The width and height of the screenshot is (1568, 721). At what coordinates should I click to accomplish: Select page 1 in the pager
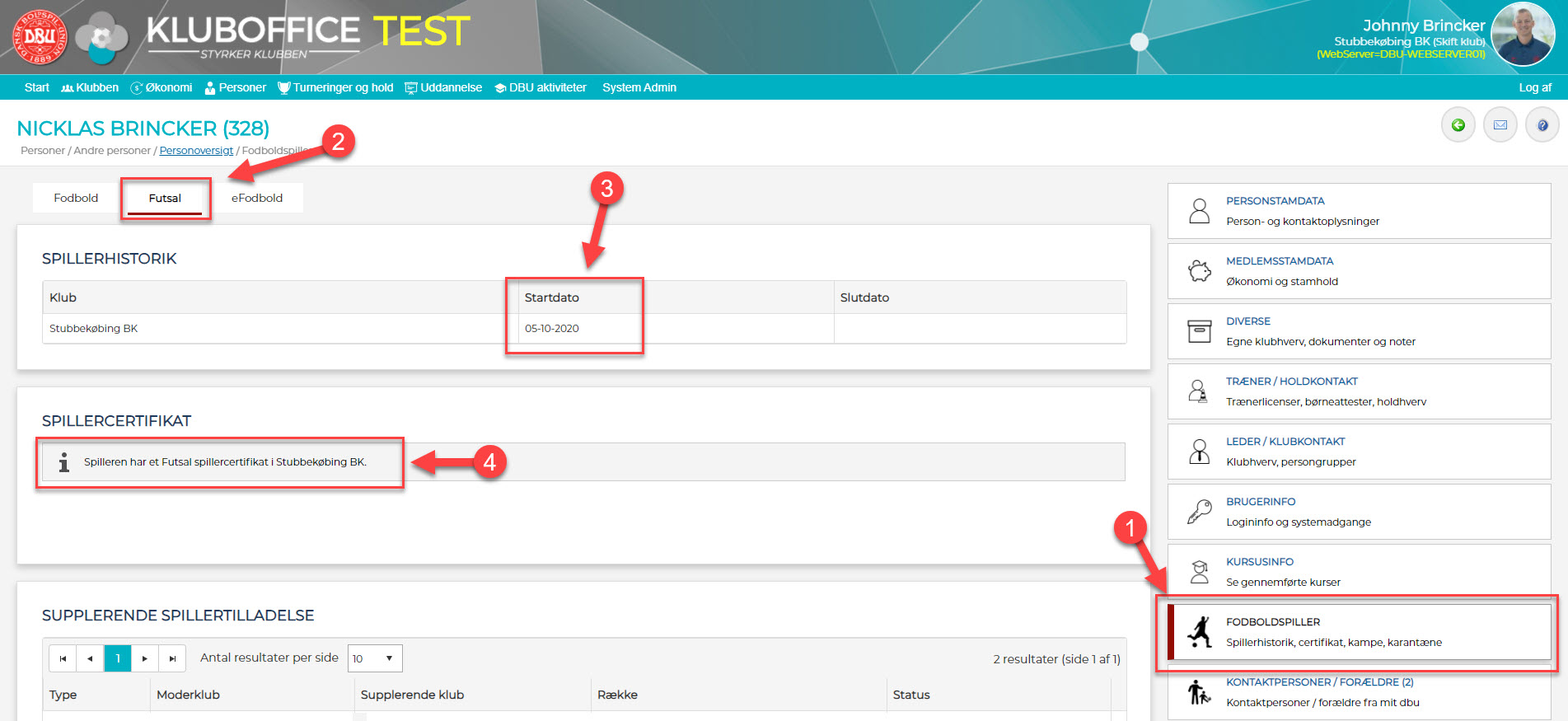[x=118, y=658]
